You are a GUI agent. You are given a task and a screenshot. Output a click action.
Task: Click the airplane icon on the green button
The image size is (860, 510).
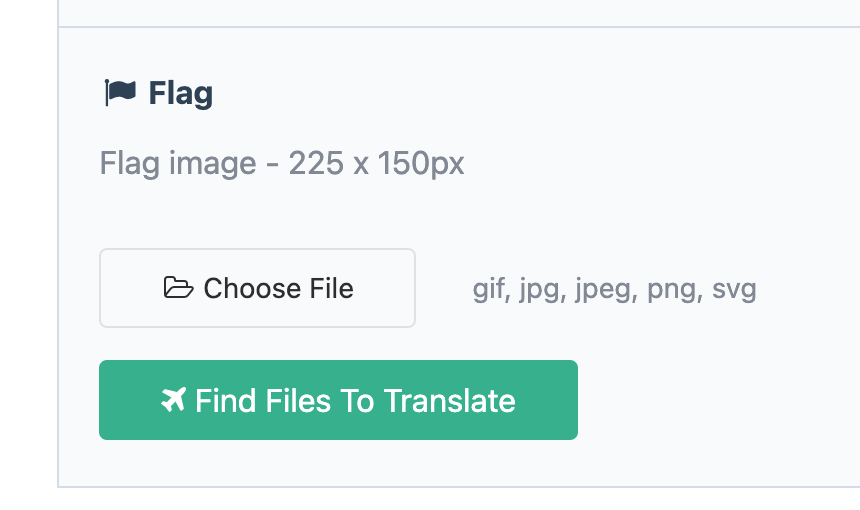tap(173, 400)
